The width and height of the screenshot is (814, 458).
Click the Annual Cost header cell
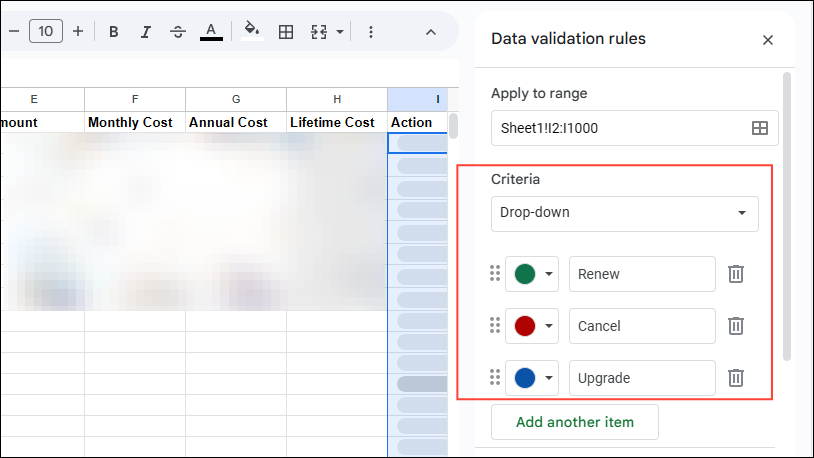(236, 123)
